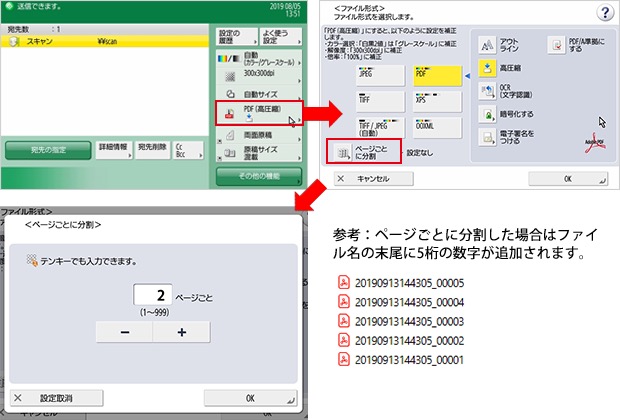Viewport: 620px width, 420px height.
Task: Increase pages per split with plus button
Action: click(181, 333)
